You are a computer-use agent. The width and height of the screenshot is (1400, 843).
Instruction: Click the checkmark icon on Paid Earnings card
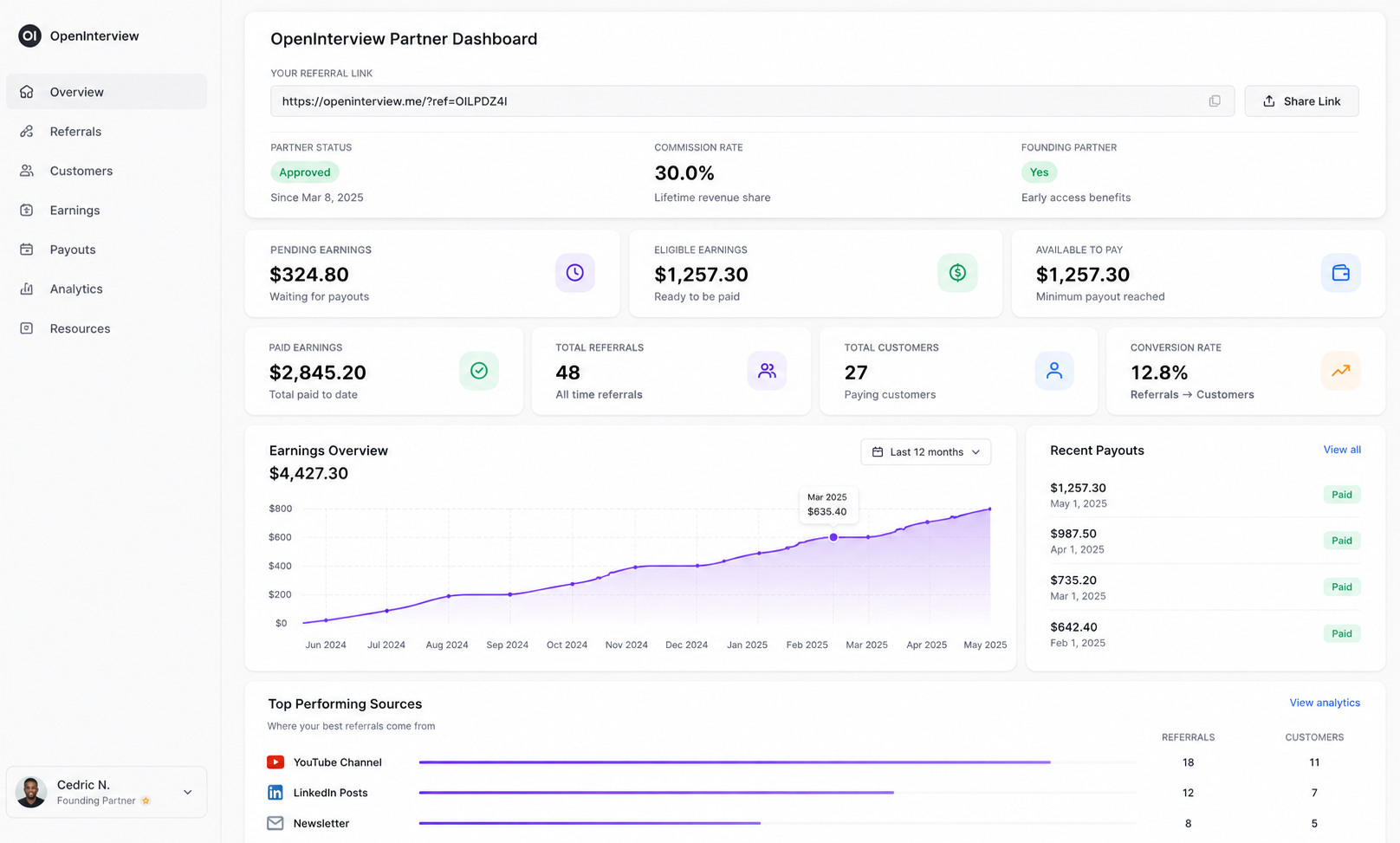[479, 371]
